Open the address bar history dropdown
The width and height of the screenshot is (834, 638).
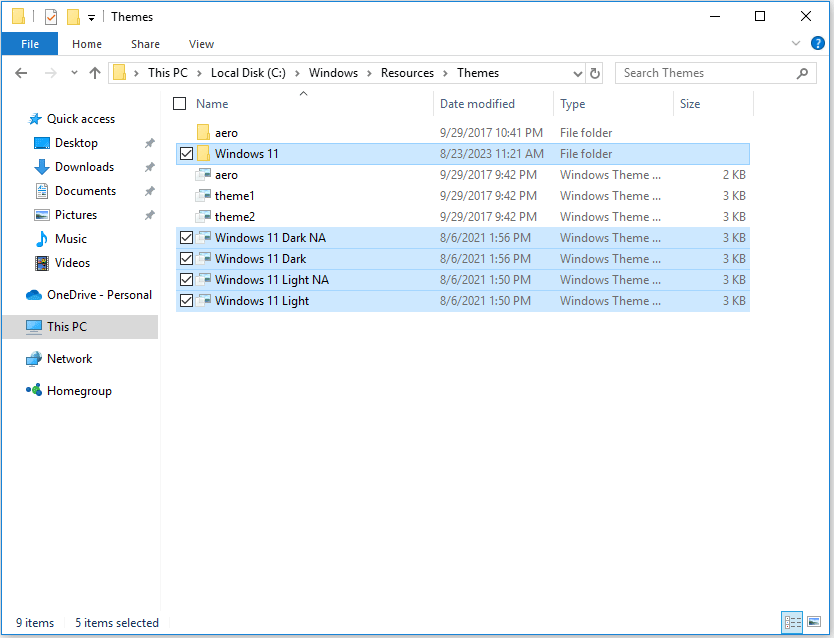(578, 73)
